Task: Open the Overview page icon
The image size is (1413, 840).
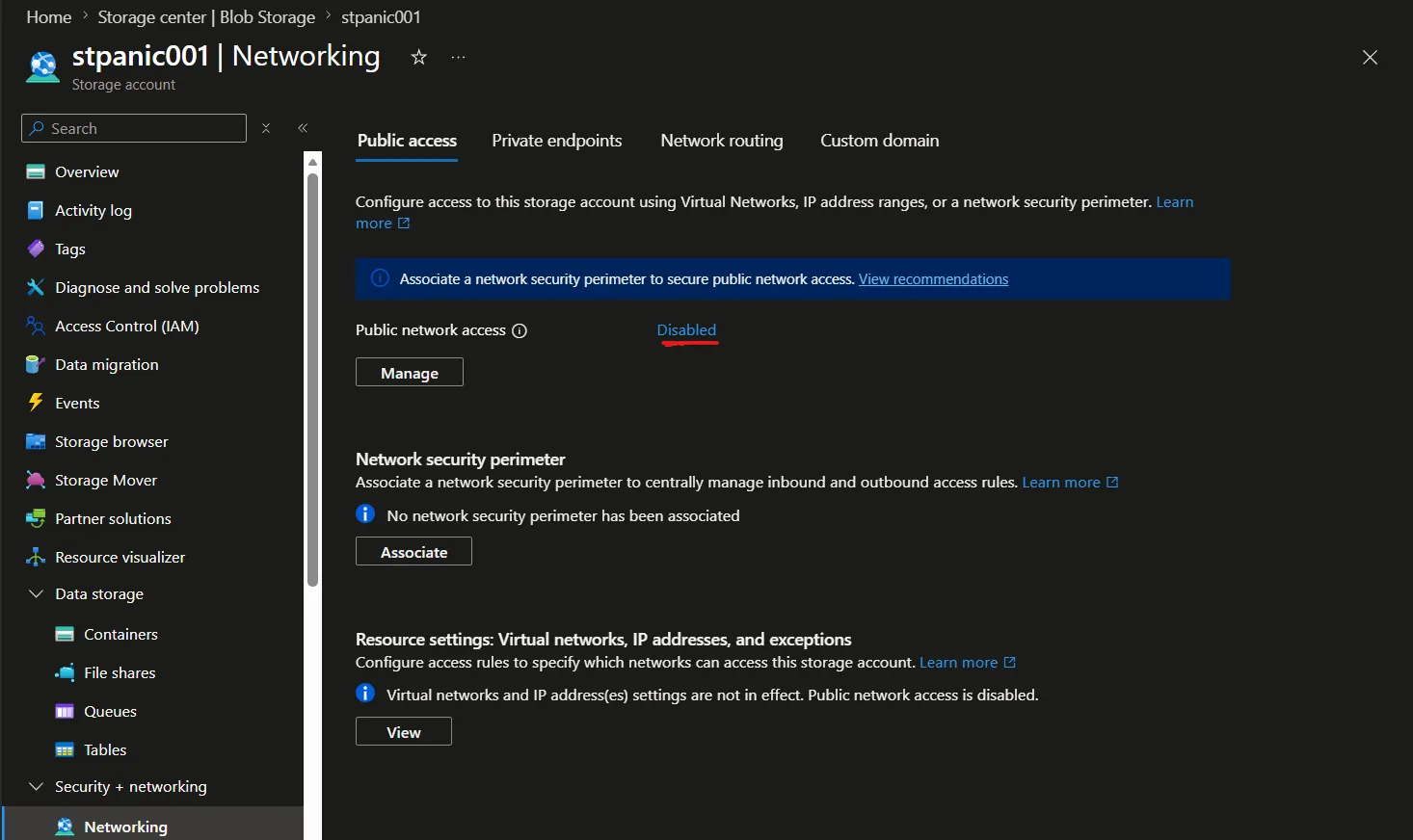Action: (36, 172)
